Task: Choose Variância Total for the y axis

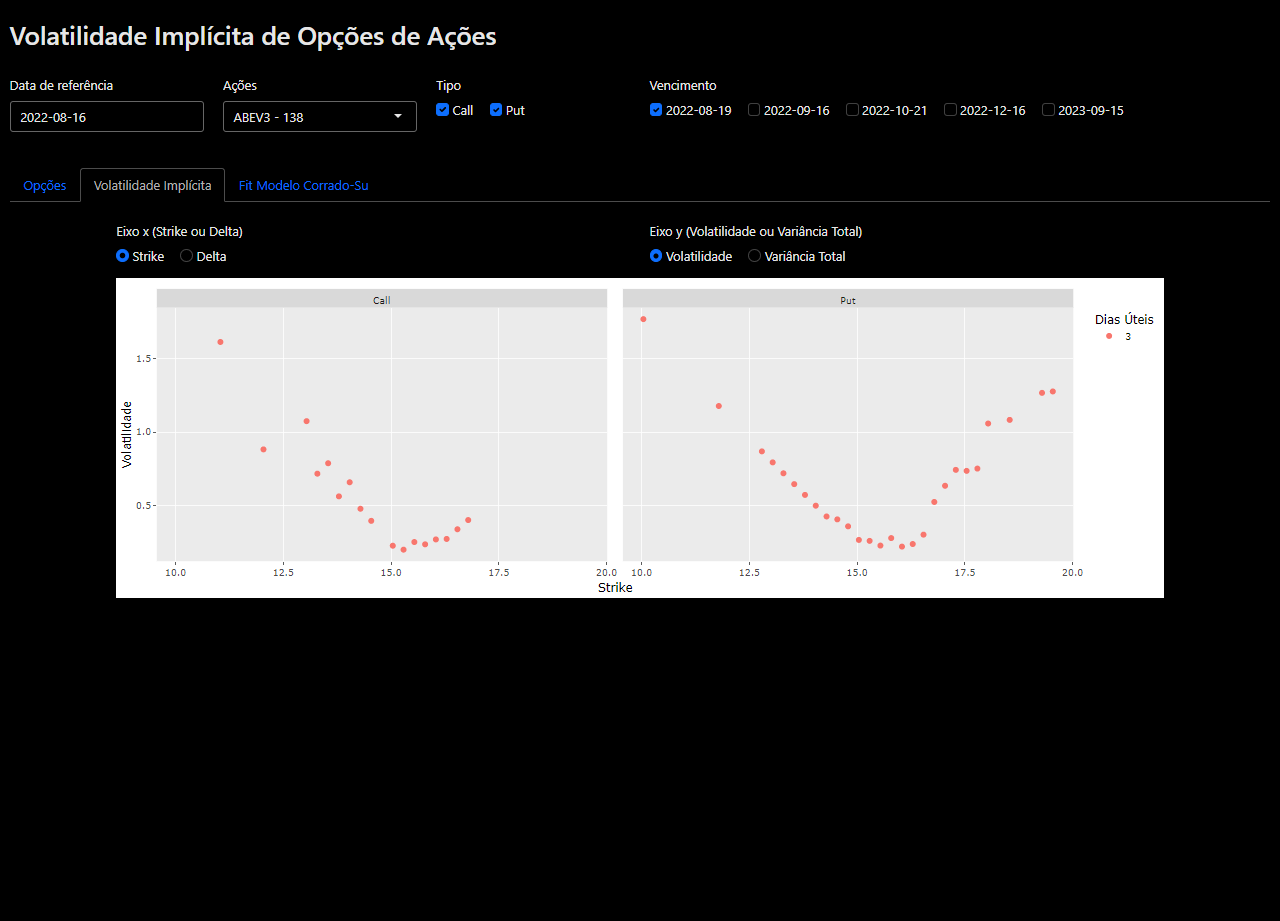Action: (755, 256)
